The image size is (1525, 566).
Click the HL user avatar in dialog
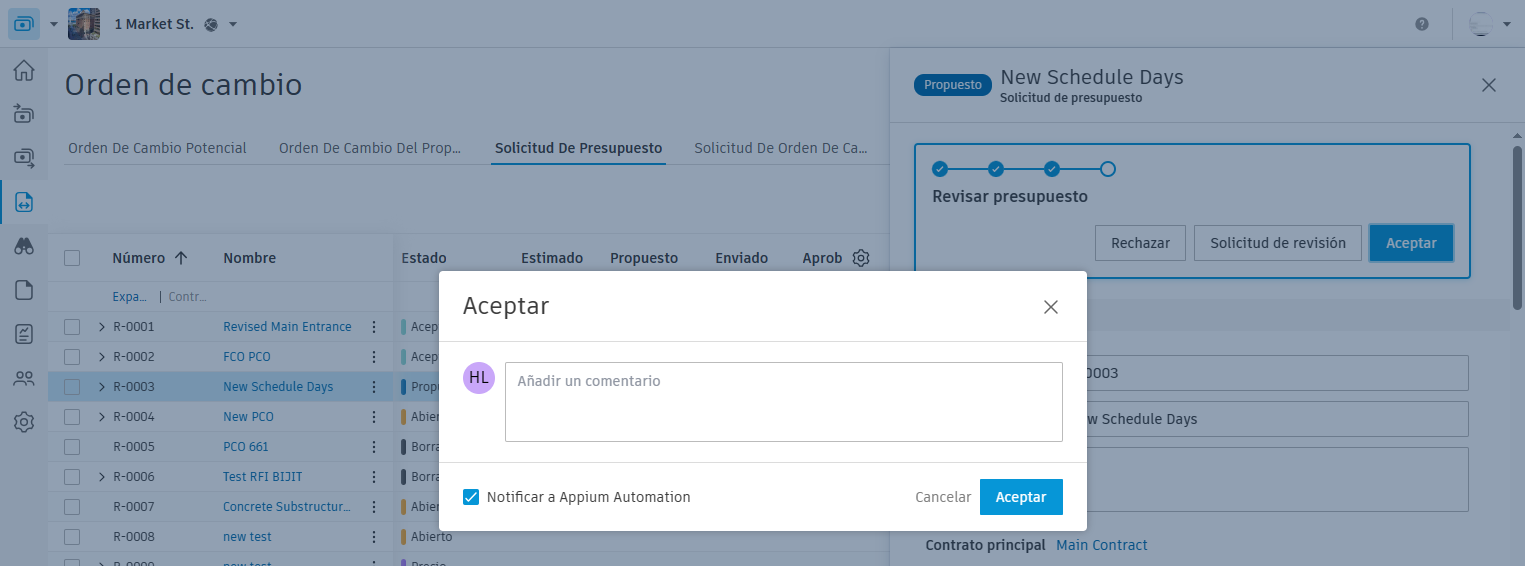[479, 378]
